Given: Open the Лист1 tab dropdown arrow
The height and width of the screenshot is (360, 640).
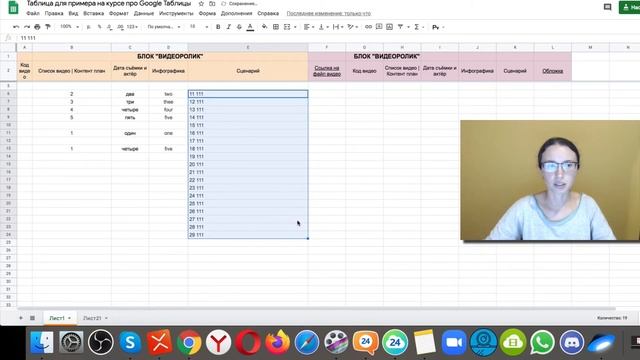Looking at the screenshot, I should 69,318.
